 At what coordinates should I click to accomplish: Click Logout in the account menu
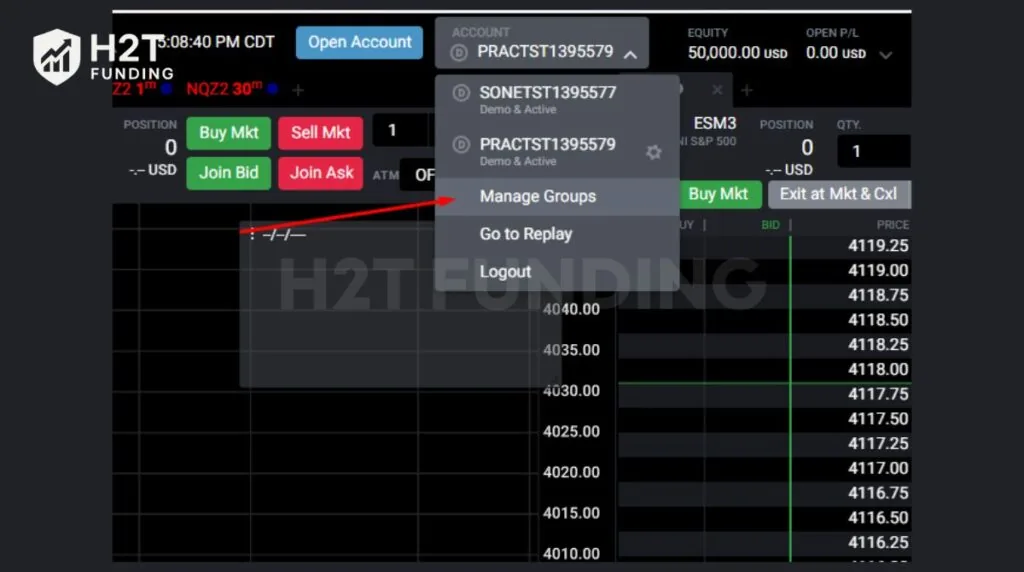556,272
